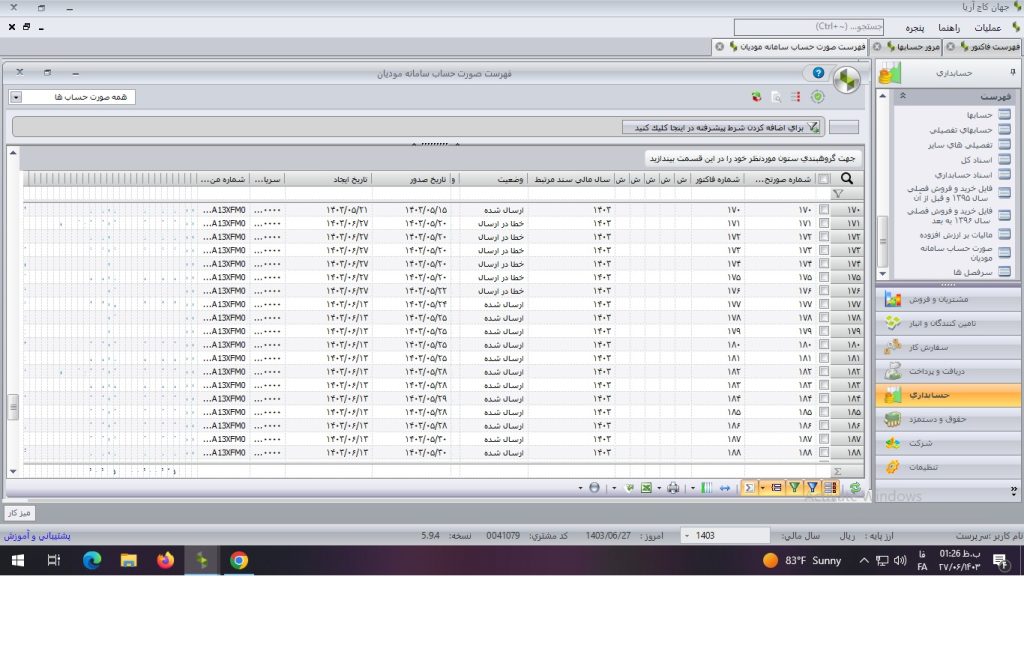Click the پشتیبانی و آموزش link
This screenshot has height=657, width=1024.
click(36, 536)
